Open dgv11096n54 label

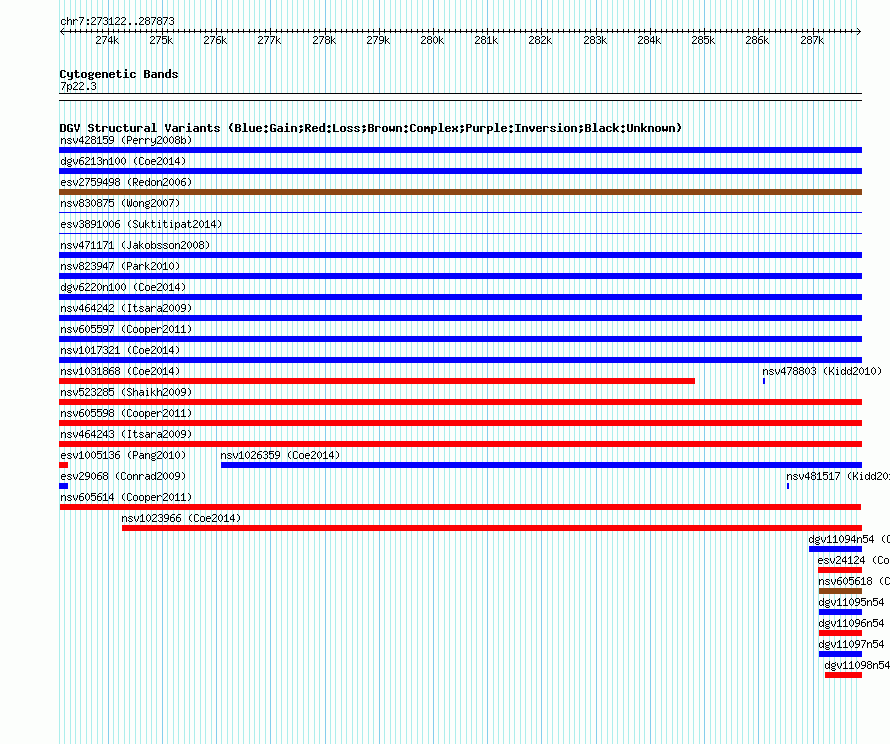pyautogui.click(x=851, y=623)
